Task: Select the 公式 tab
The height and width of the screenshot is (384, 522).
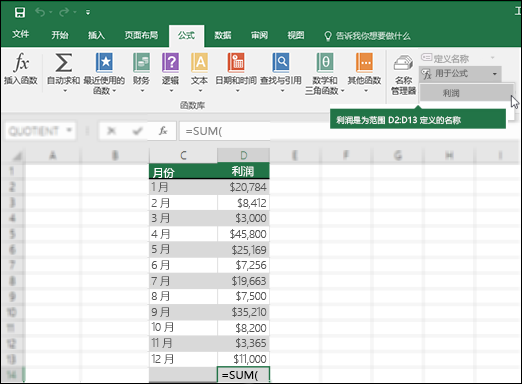Action: 186,35
